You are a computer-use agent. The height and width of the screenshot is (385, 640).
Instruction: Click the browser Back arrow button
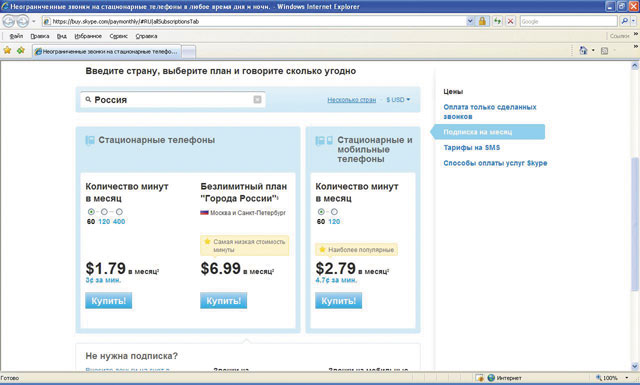pyautogui.click(x=9, y=21)
